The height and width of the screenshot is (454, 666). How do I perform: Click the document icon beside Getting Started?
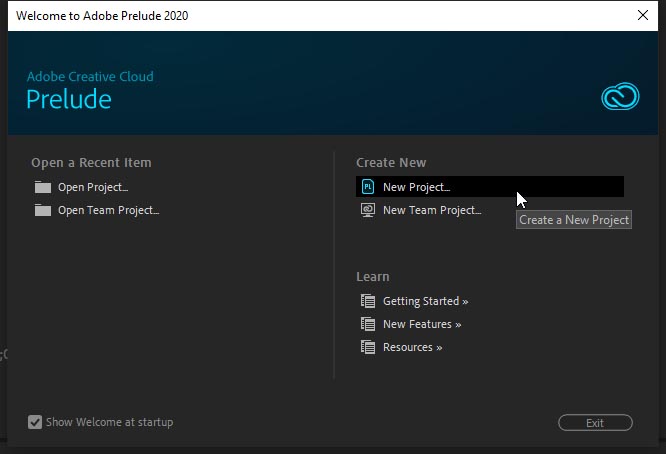[x=368, y=301]
